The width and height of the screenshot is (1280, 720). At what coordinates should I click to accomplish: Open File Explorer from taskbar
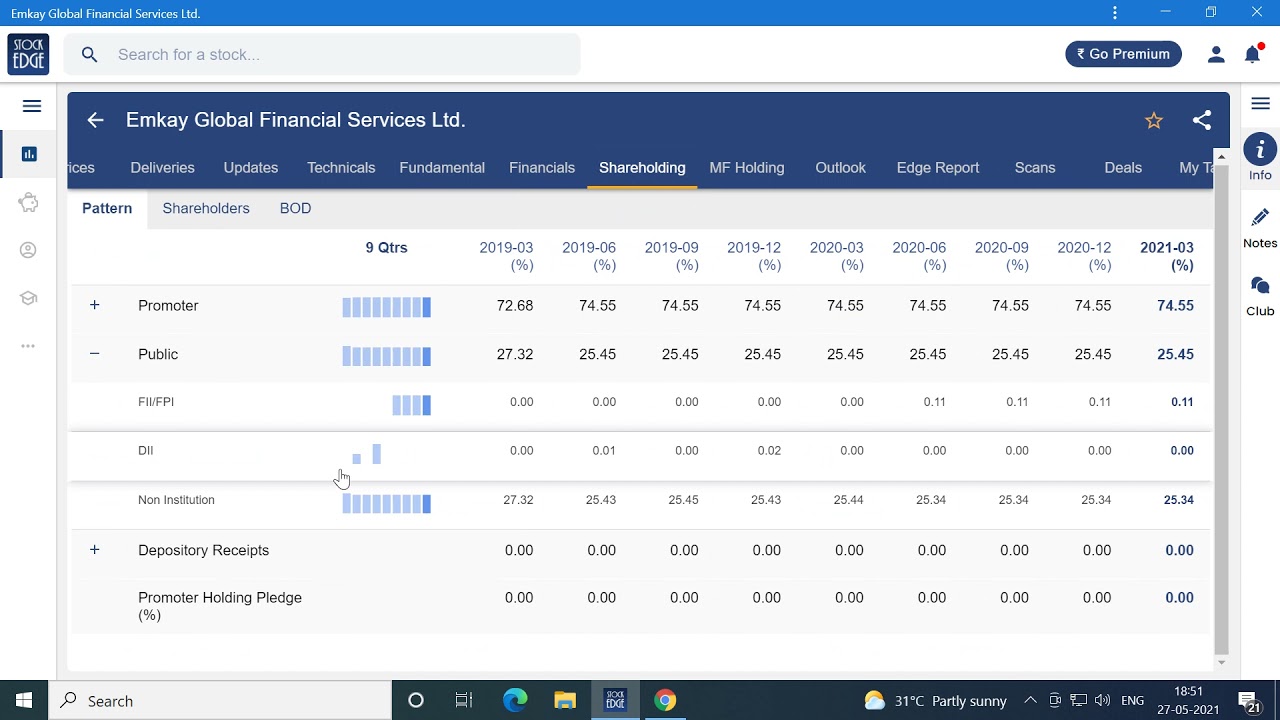(x=565, y=701)
